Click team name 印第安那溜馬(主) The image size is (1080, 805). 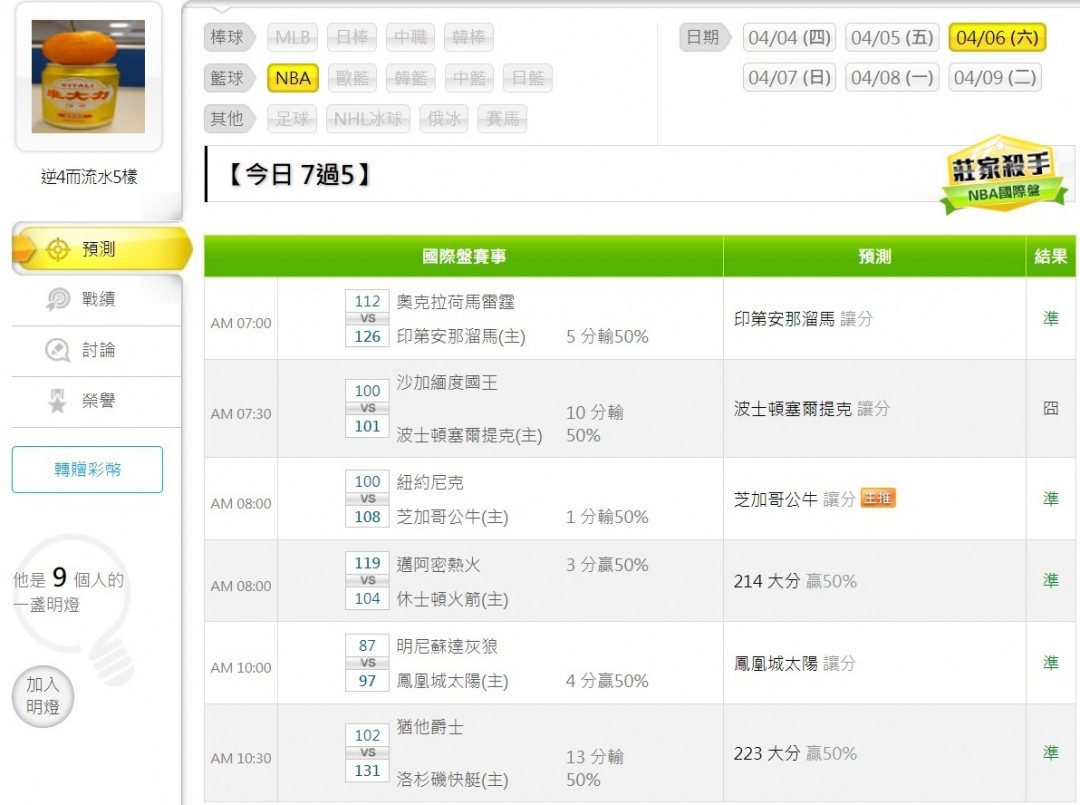click(461, 336)
